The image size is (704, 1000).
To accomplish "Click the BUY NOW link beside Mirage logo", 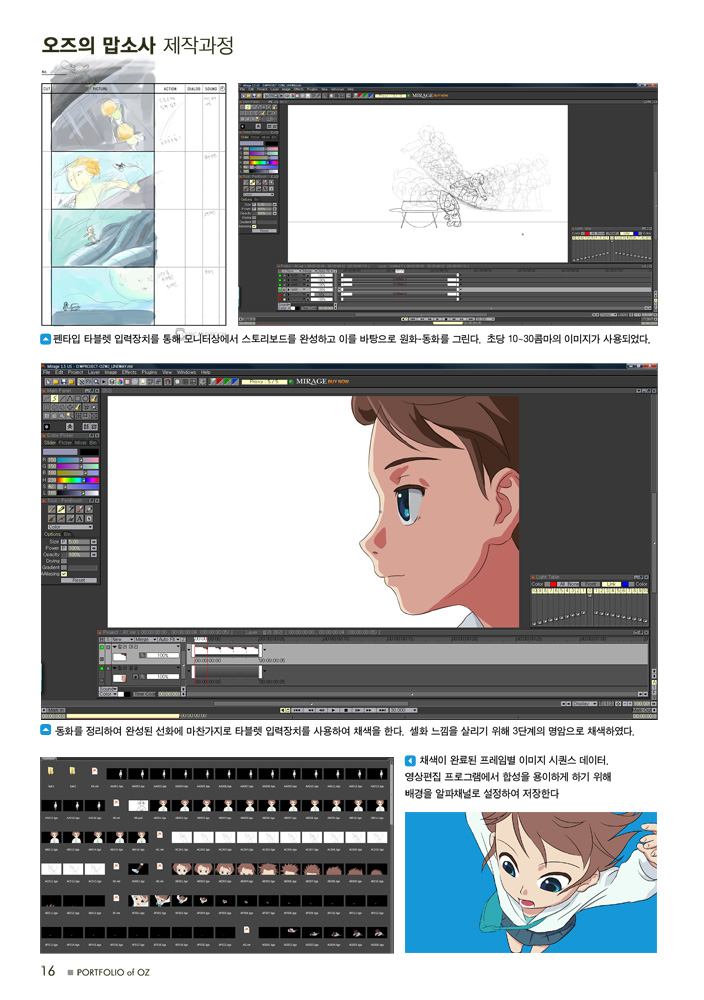I will [338, 381].
